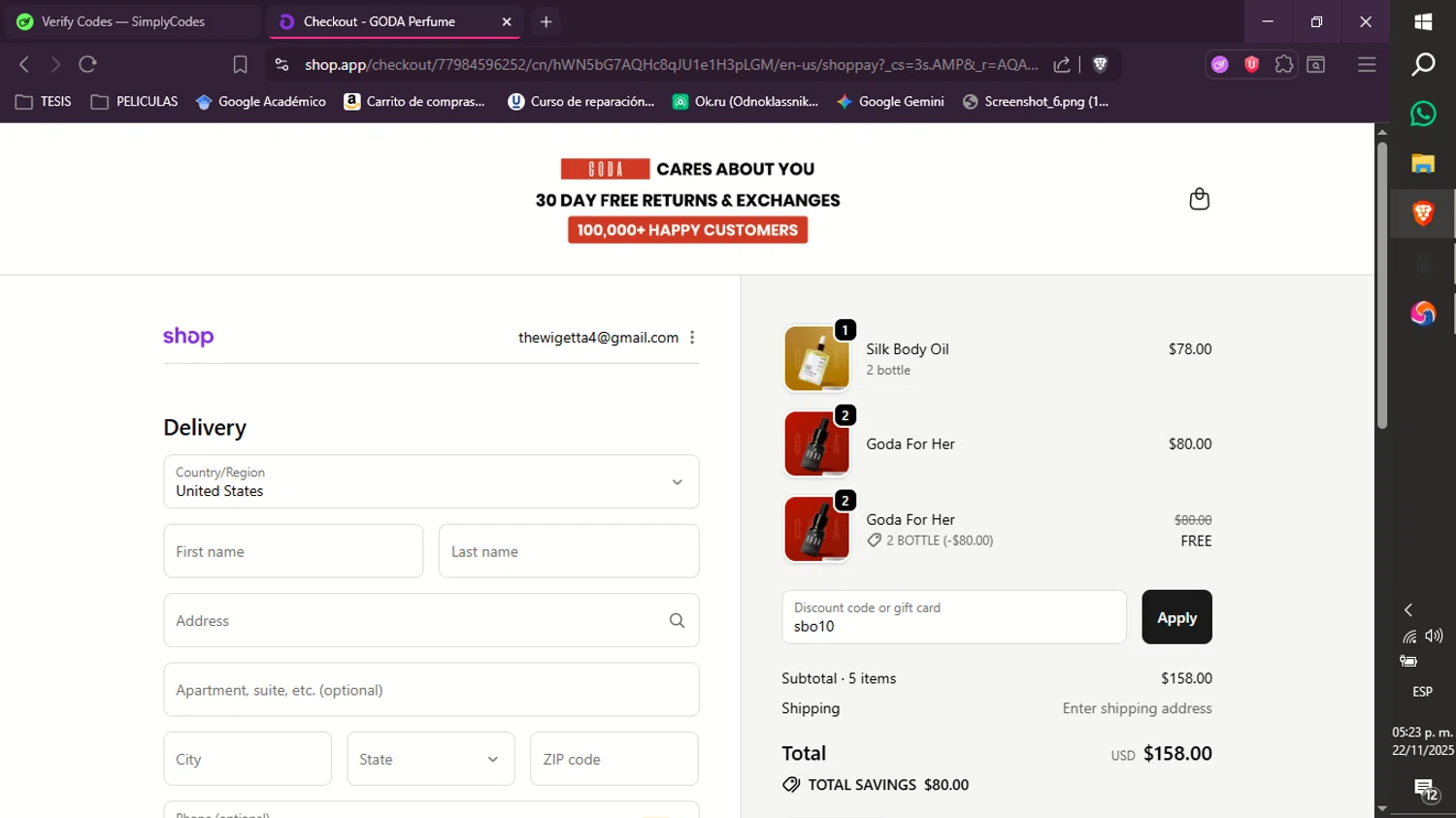Screen dimensions: 1456x818
Task: Click the Last name field
Action: (569, 551)
